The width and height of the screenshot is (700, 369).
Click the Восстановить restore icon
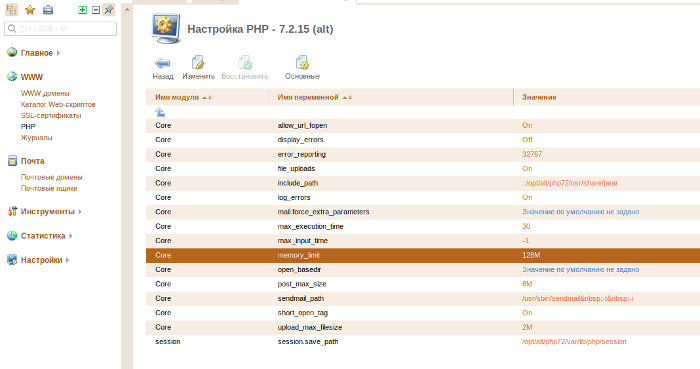(245, 63)
